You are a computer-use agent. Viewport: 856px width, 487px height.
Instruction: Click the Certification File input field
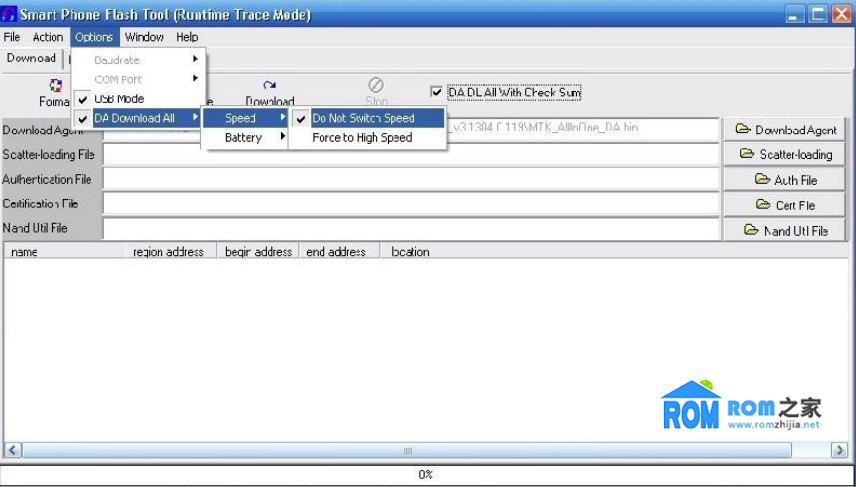(x=411, y=204)
